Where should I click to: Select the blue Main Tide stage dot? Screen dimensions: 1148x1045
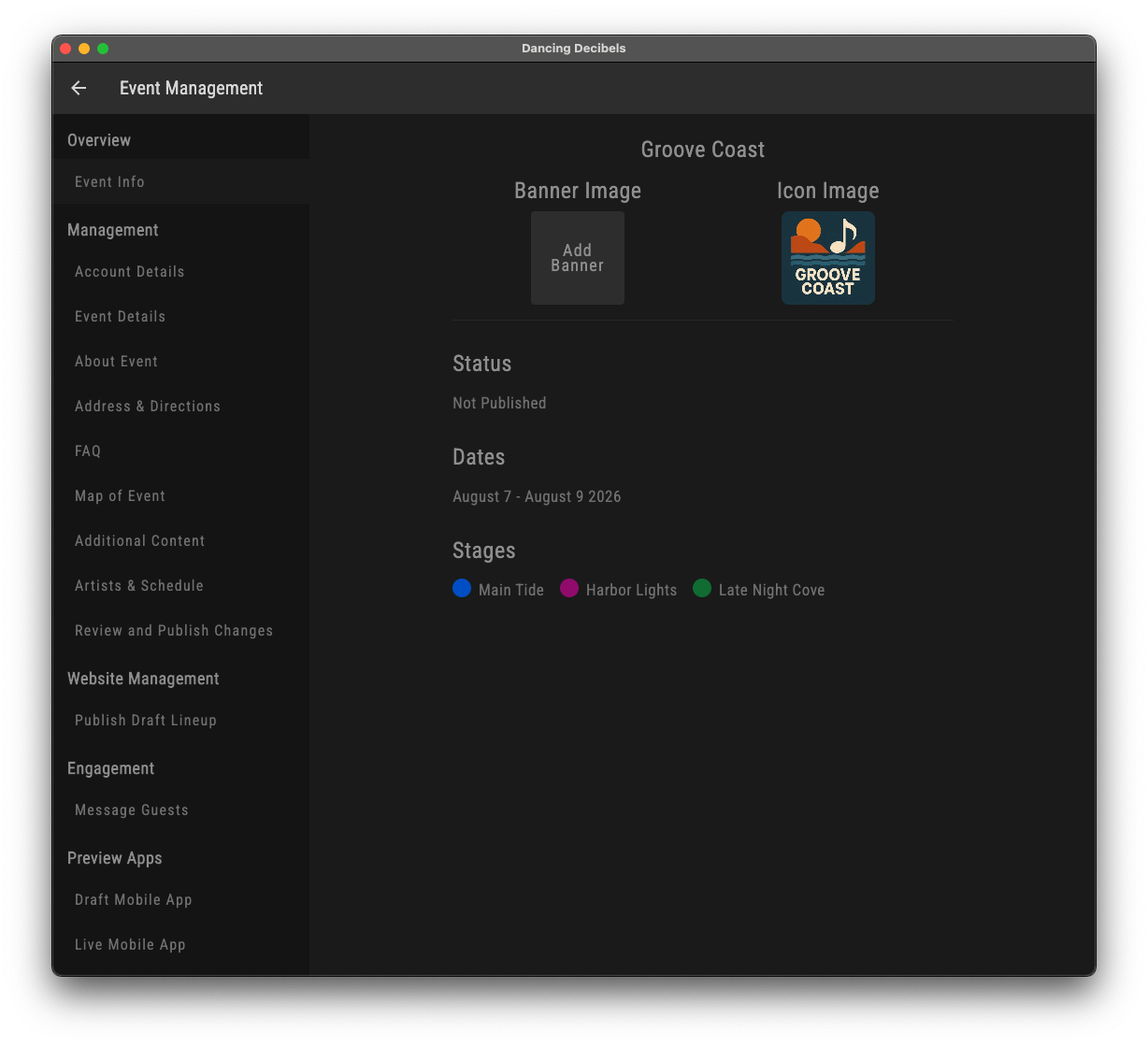tap(462, 589)
